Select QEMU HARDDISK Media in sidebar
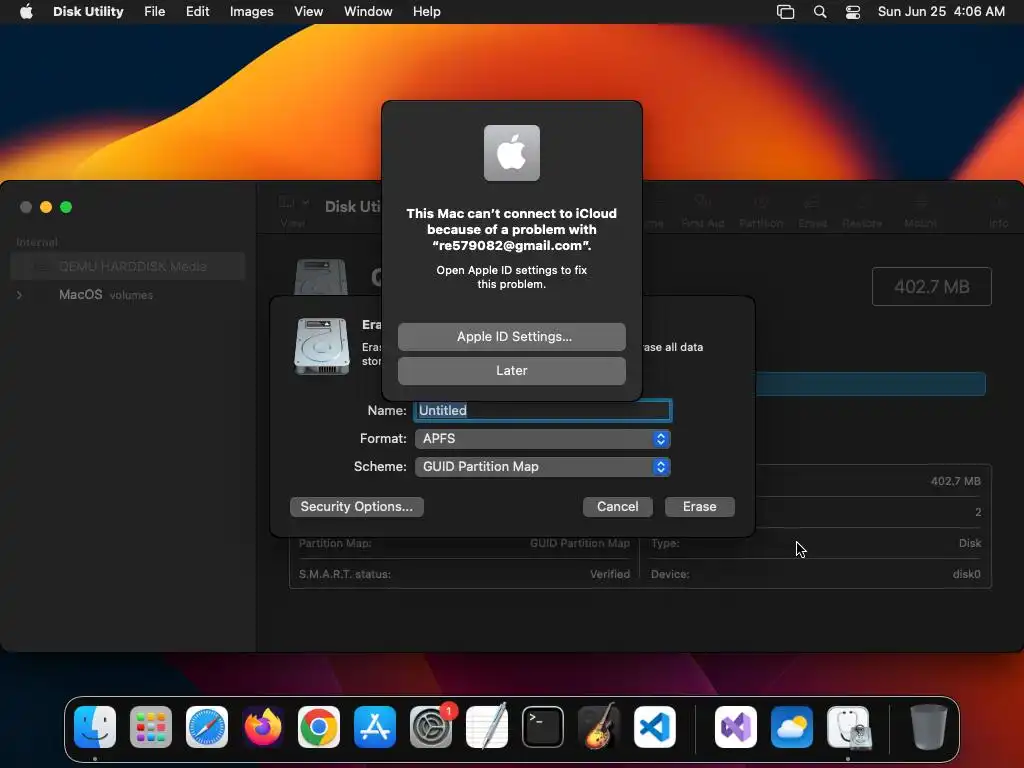 tap(127, 266)
